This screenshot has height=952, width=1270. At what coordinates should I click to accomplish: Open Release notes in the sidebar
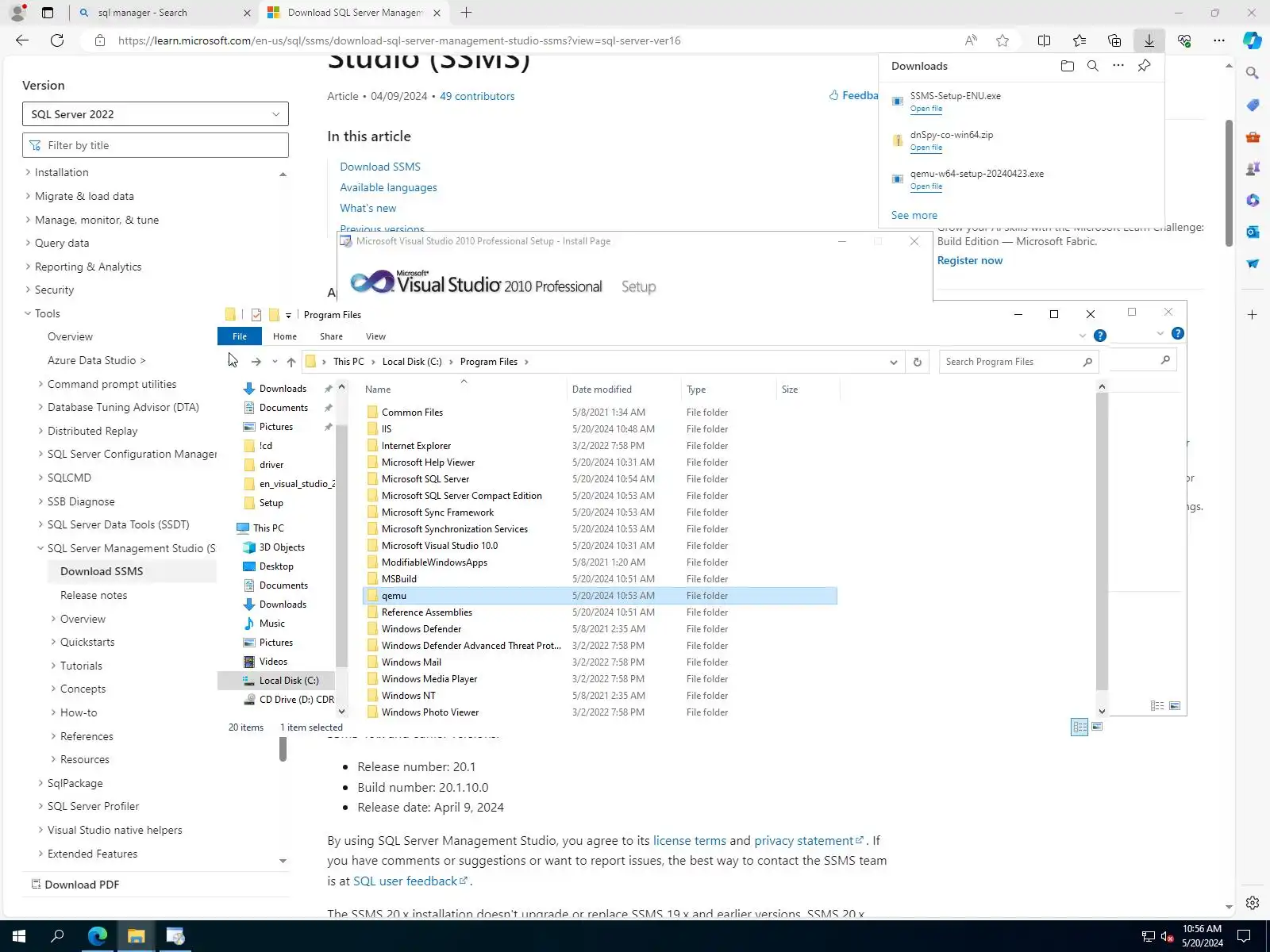pyautogui.click(x=94, y=595)
